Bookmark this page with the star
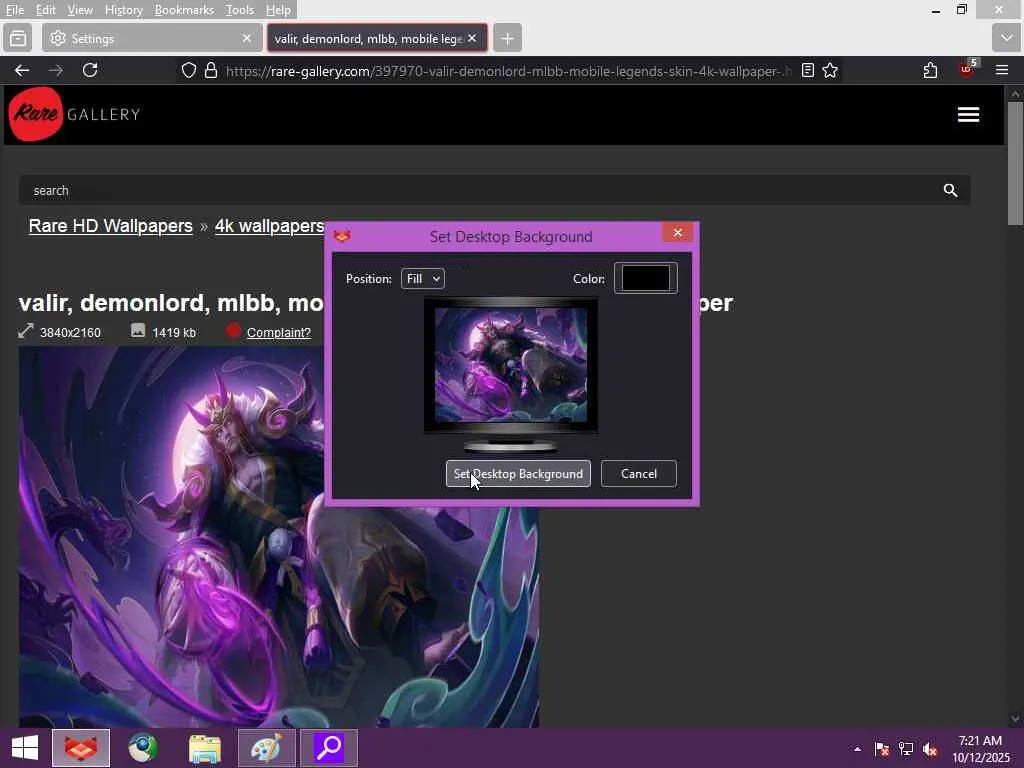 click(830, 70)
